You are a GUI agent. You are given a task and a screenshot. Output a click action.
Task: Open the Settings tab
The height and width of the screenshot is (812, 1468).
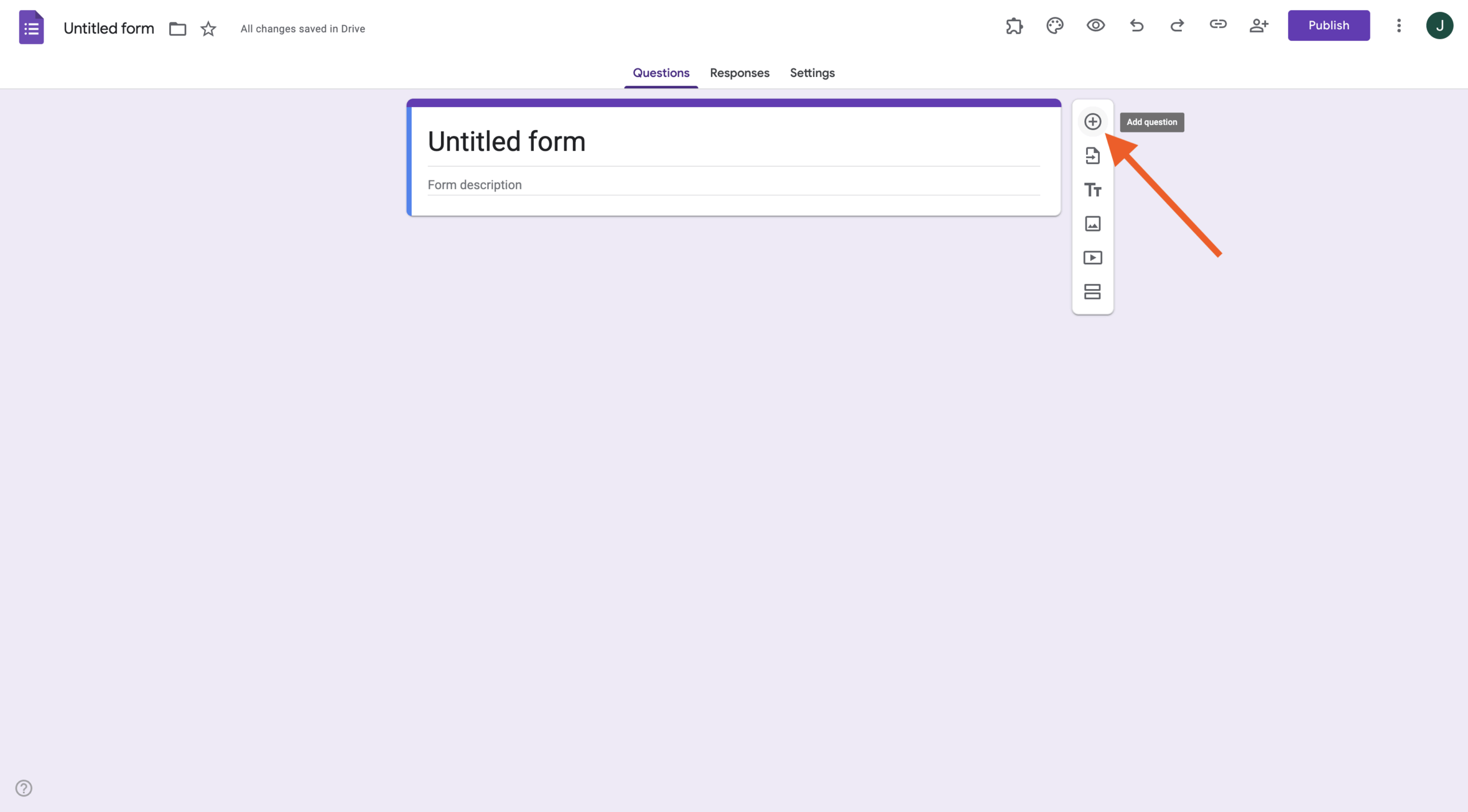click(x=811, y=73)
